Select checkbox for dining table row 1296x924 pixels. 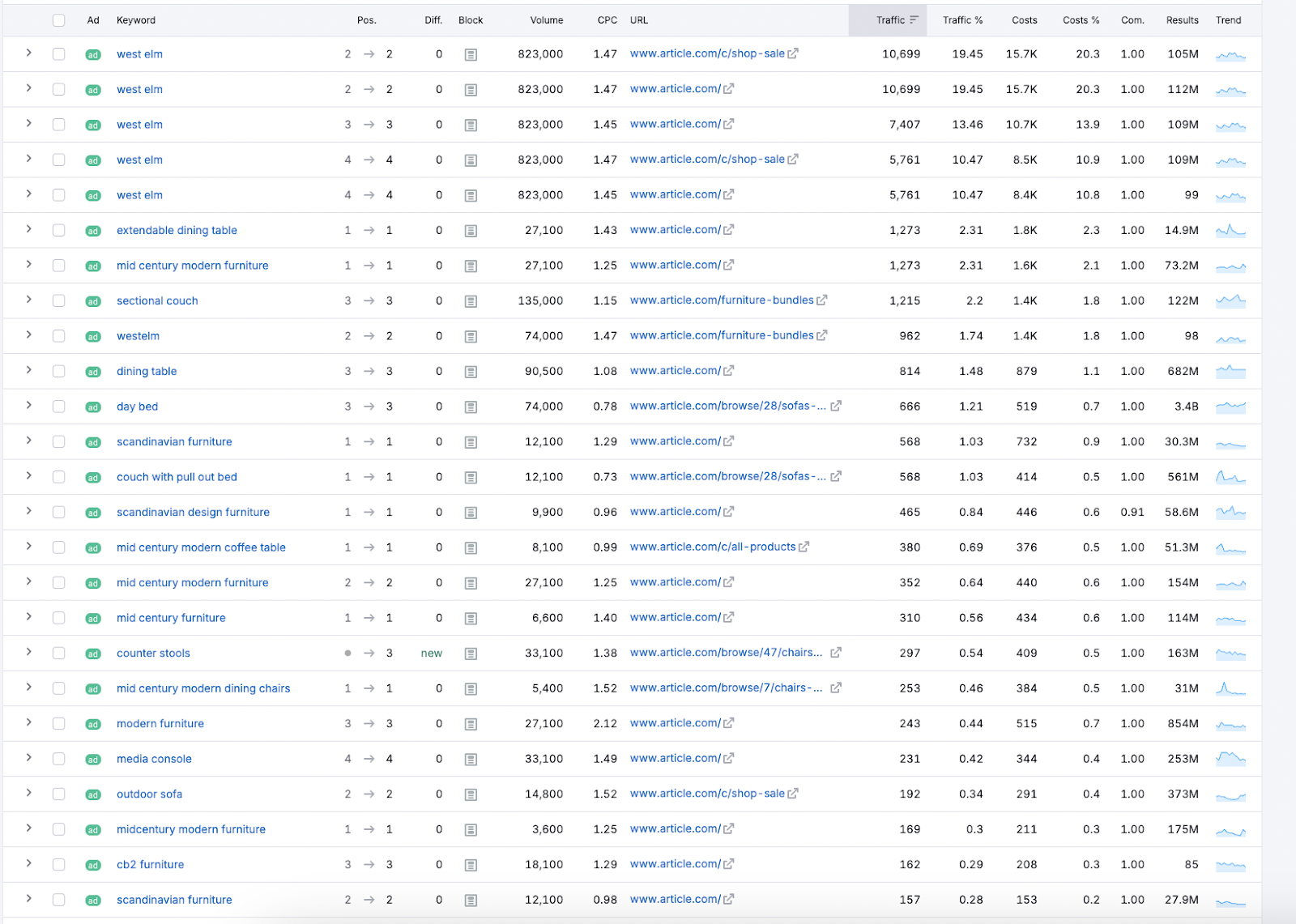point(58,371)
